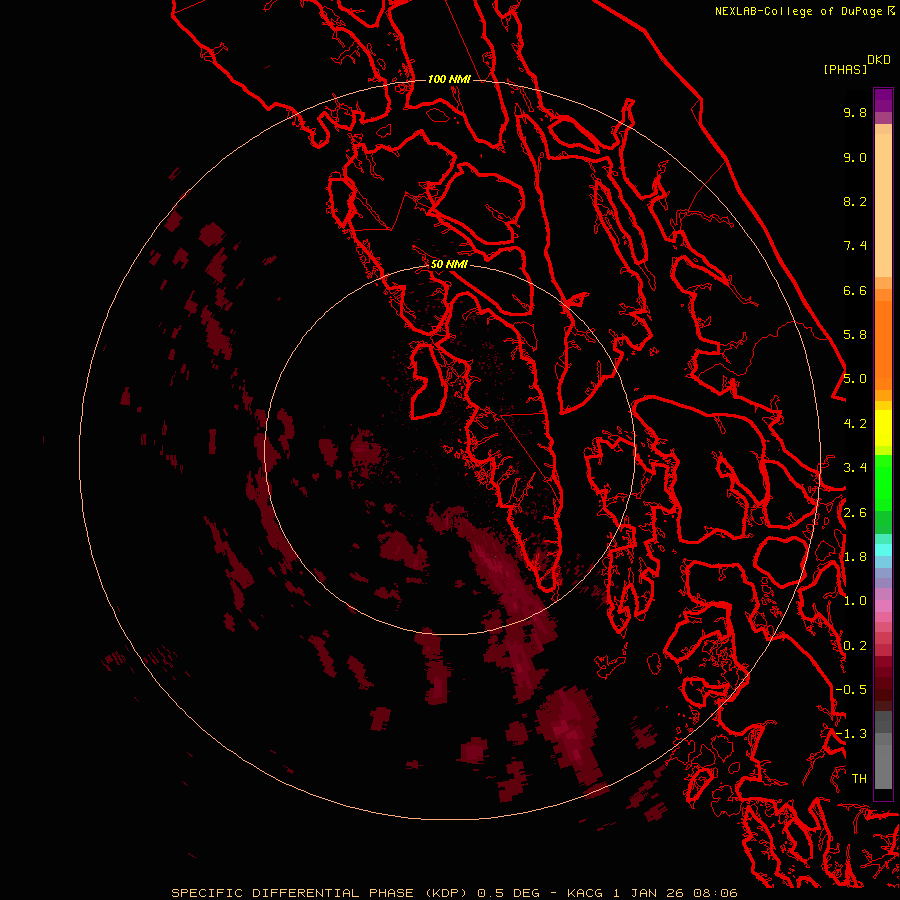
Task: Click the 9.0 value on the color scale
Action: [x=855, y=157]
